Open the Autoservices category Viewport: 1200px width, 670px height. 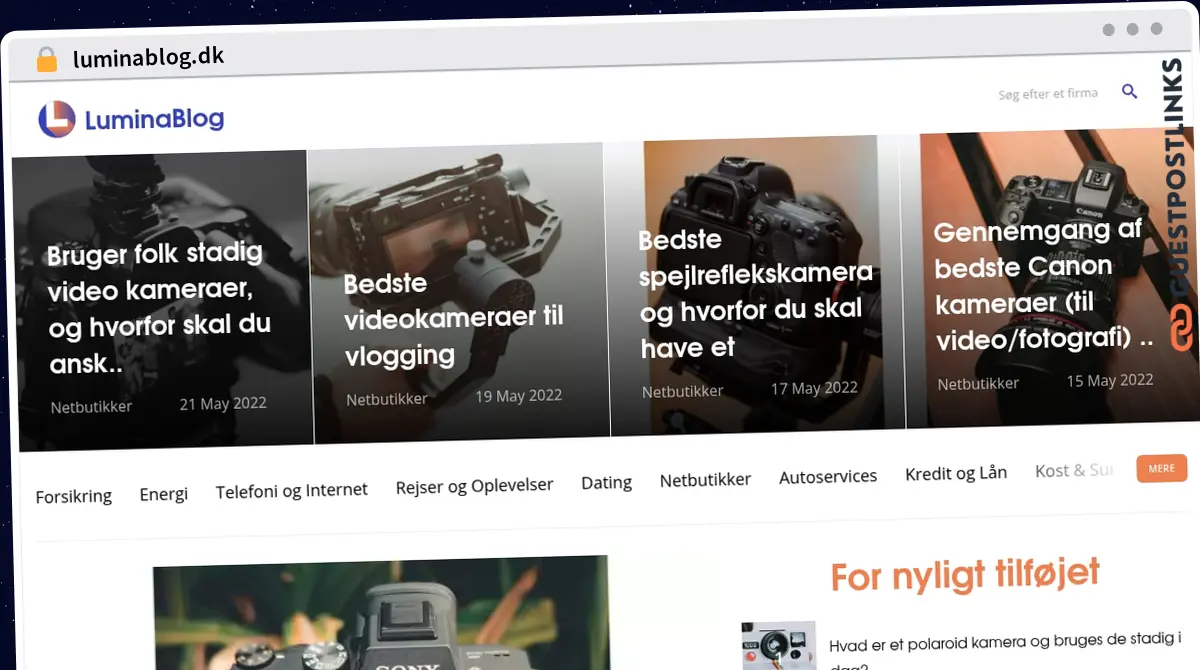828,476
